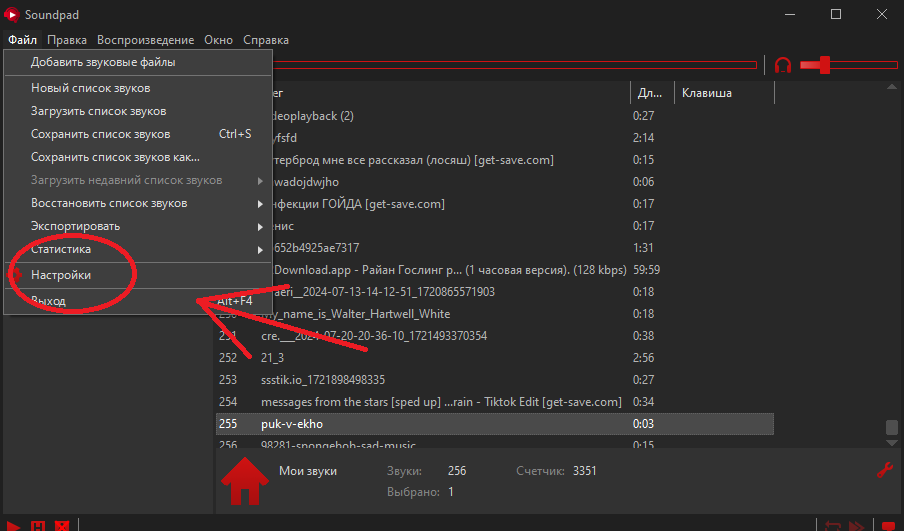
Task: Expand the Экспортировать submenu arrow
Action: (x=260, y=227)
